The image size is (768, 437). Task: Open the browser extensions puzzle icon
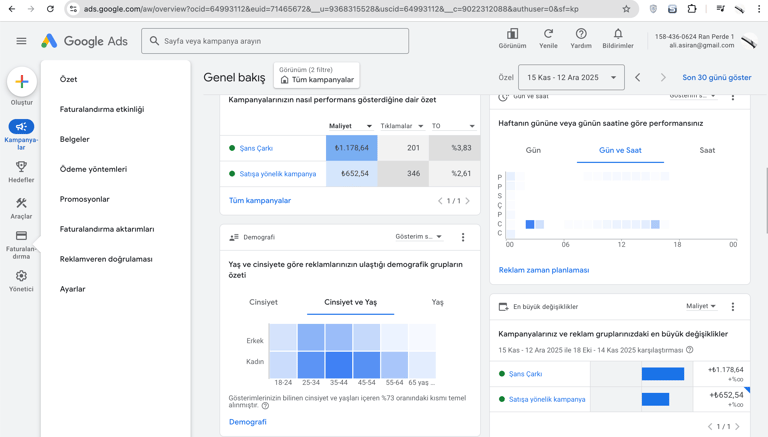pos(692,9)
